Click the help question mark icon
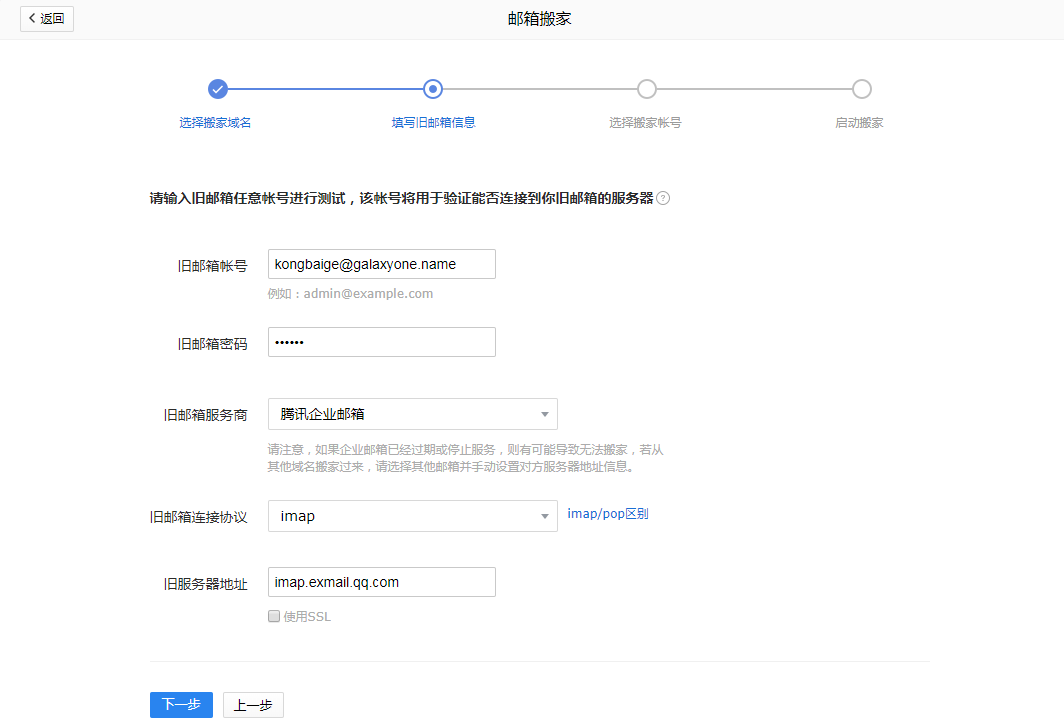This screenshot has height=726, width=1064. tap(663, 198)
